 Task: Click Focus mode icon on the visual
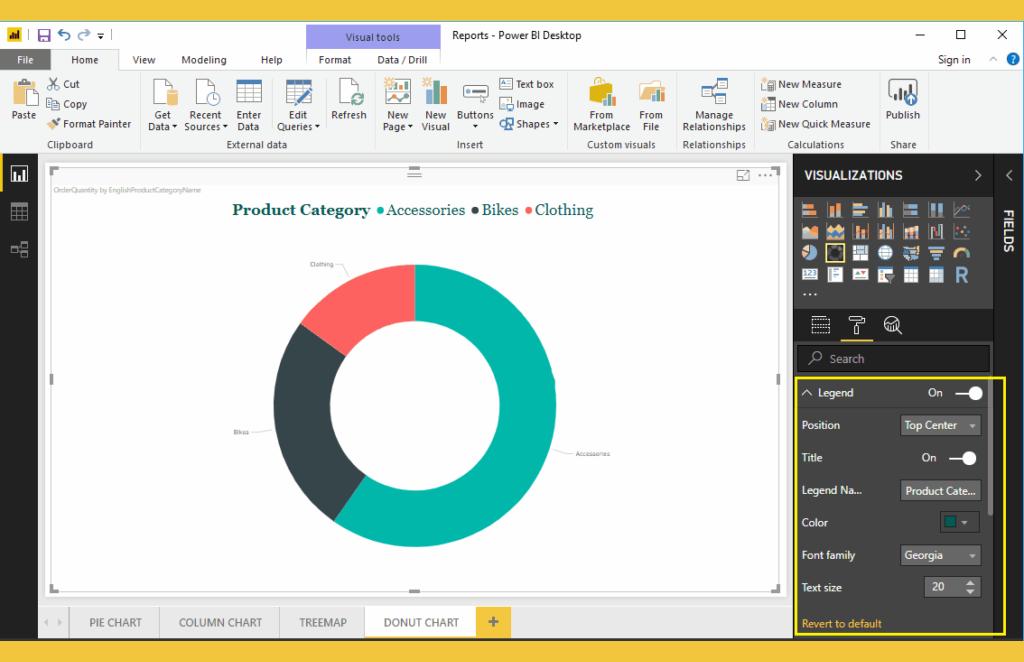click(743, 175)
